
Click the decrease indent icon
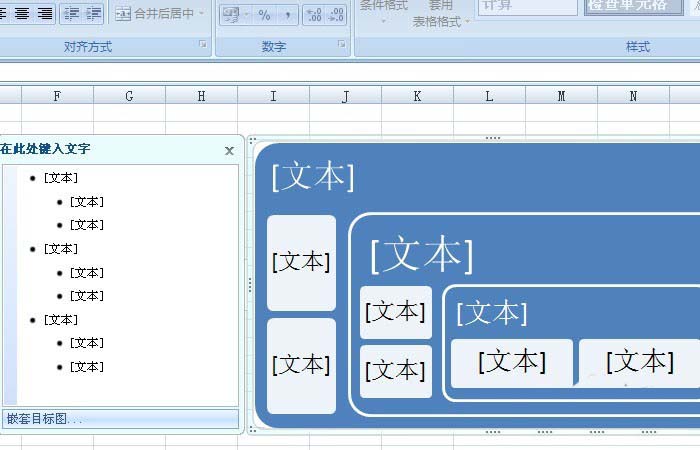[71, 14]
